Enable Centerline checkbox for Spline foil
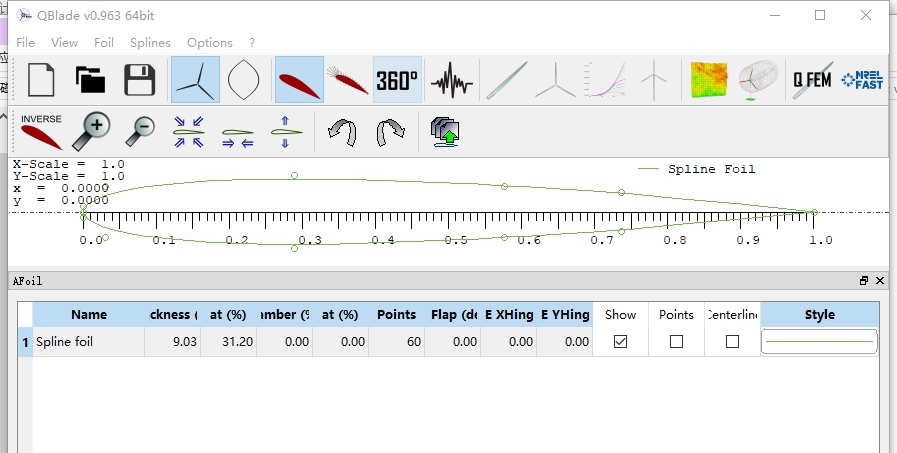 point(732,342)
